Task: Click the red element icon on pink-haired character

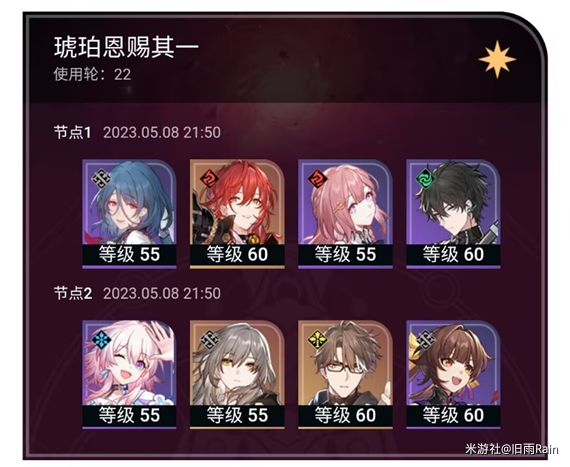Action: 317,179
